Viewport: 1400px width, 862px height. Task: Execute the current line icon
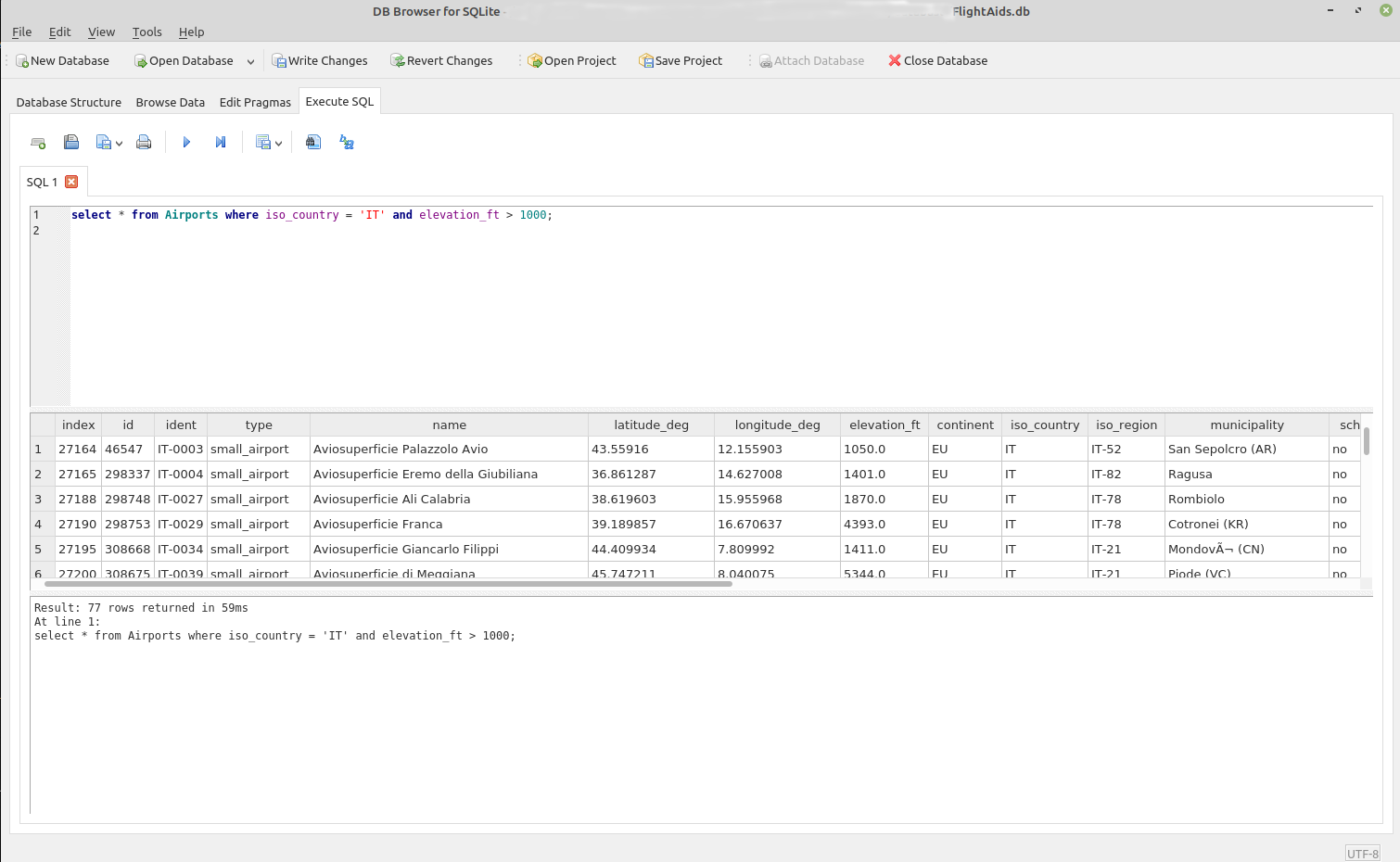pyautogui.click(x=221, y=143)
